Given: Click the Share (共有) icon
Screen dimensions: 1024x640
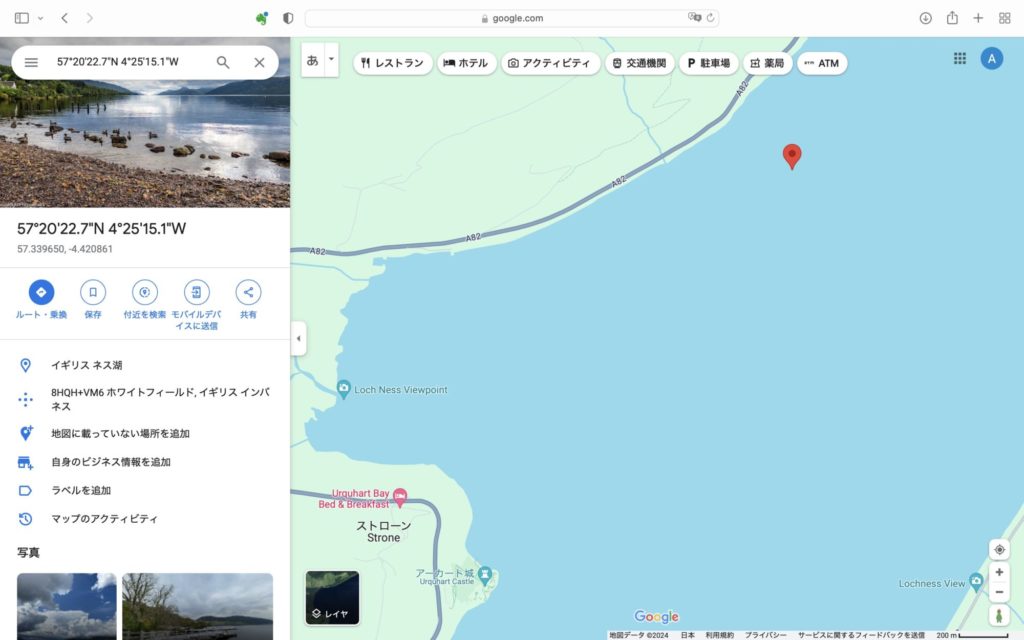Looking at the screenshot, I should click(248, 292).
